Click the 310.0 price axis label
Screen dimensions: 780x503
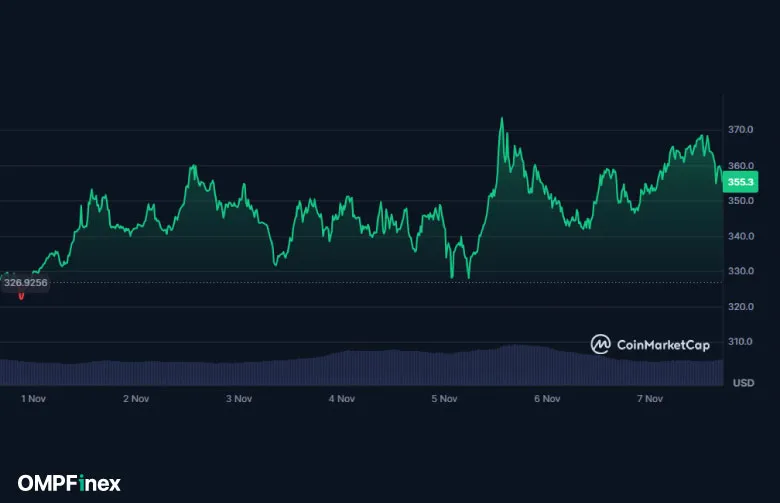(x=741, y=342)
